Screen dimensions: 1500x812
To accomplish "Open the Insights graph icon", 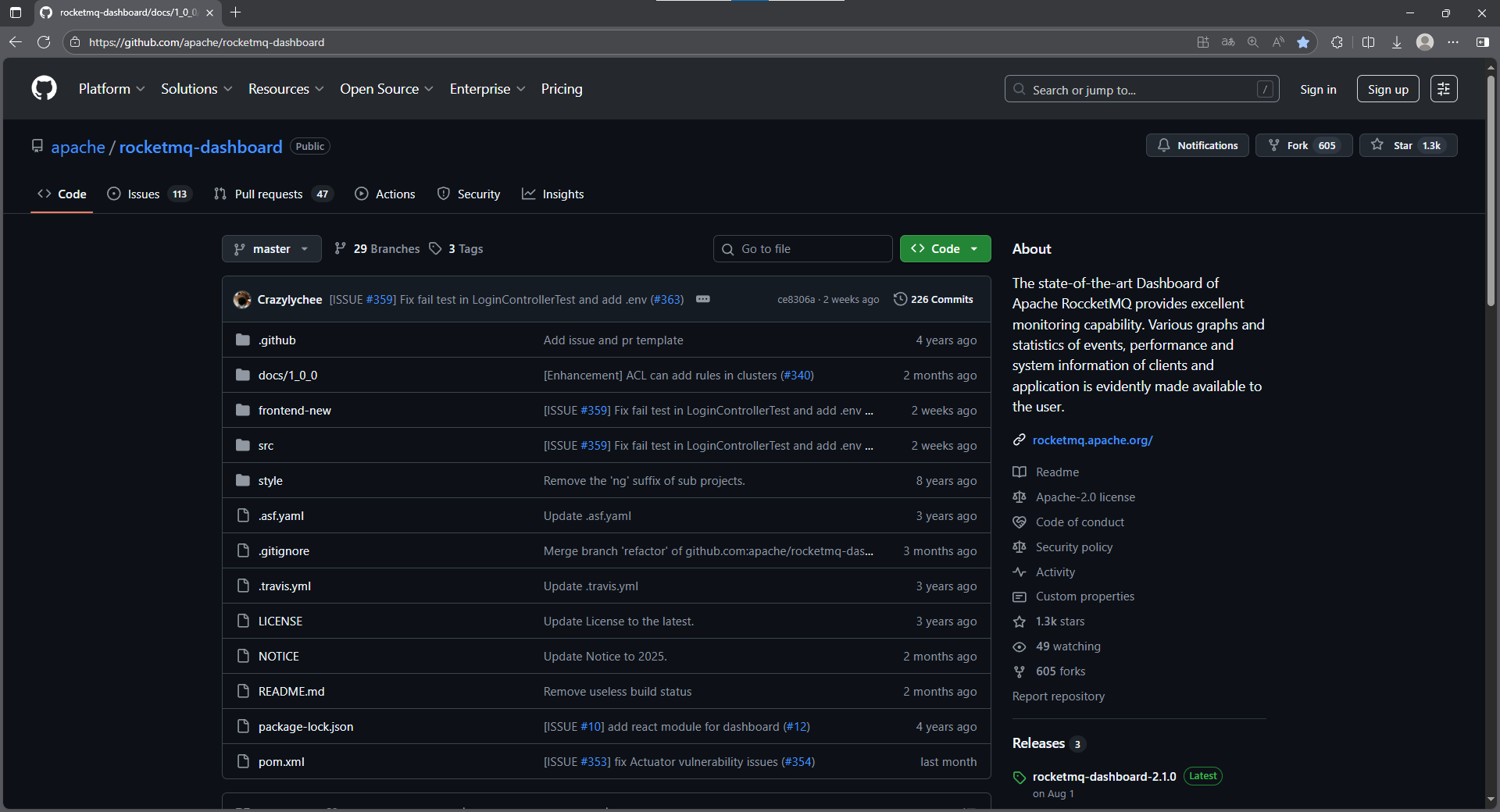I will [x=529, y=194].
